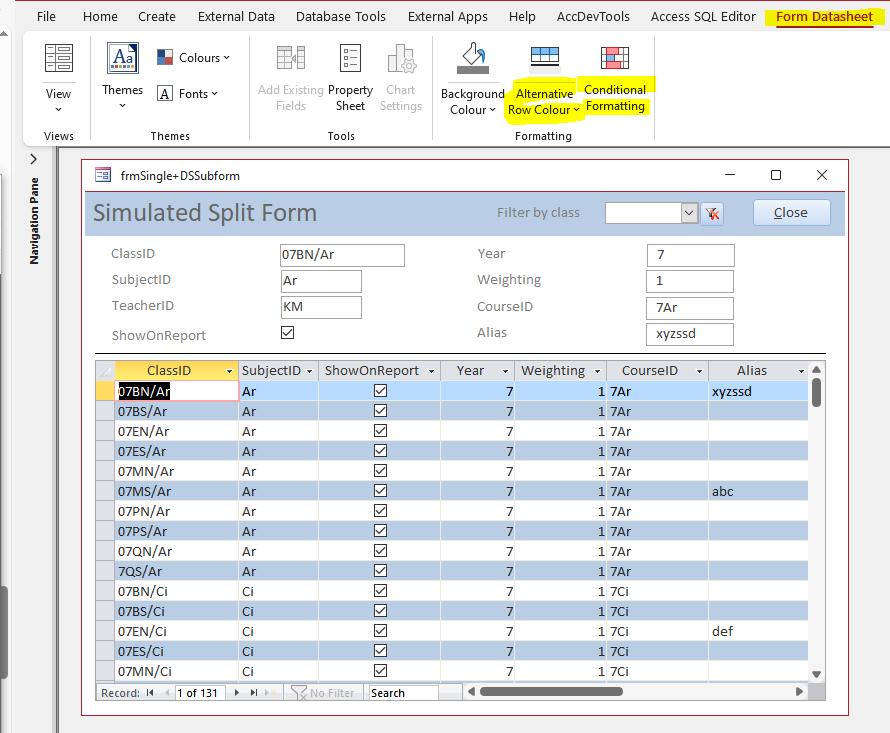Toggle ShowOnReport checkbox for row 07EN/Ar
Image resolution: width=890 pixels, height=733 pixels.
(x=380, y=430)
